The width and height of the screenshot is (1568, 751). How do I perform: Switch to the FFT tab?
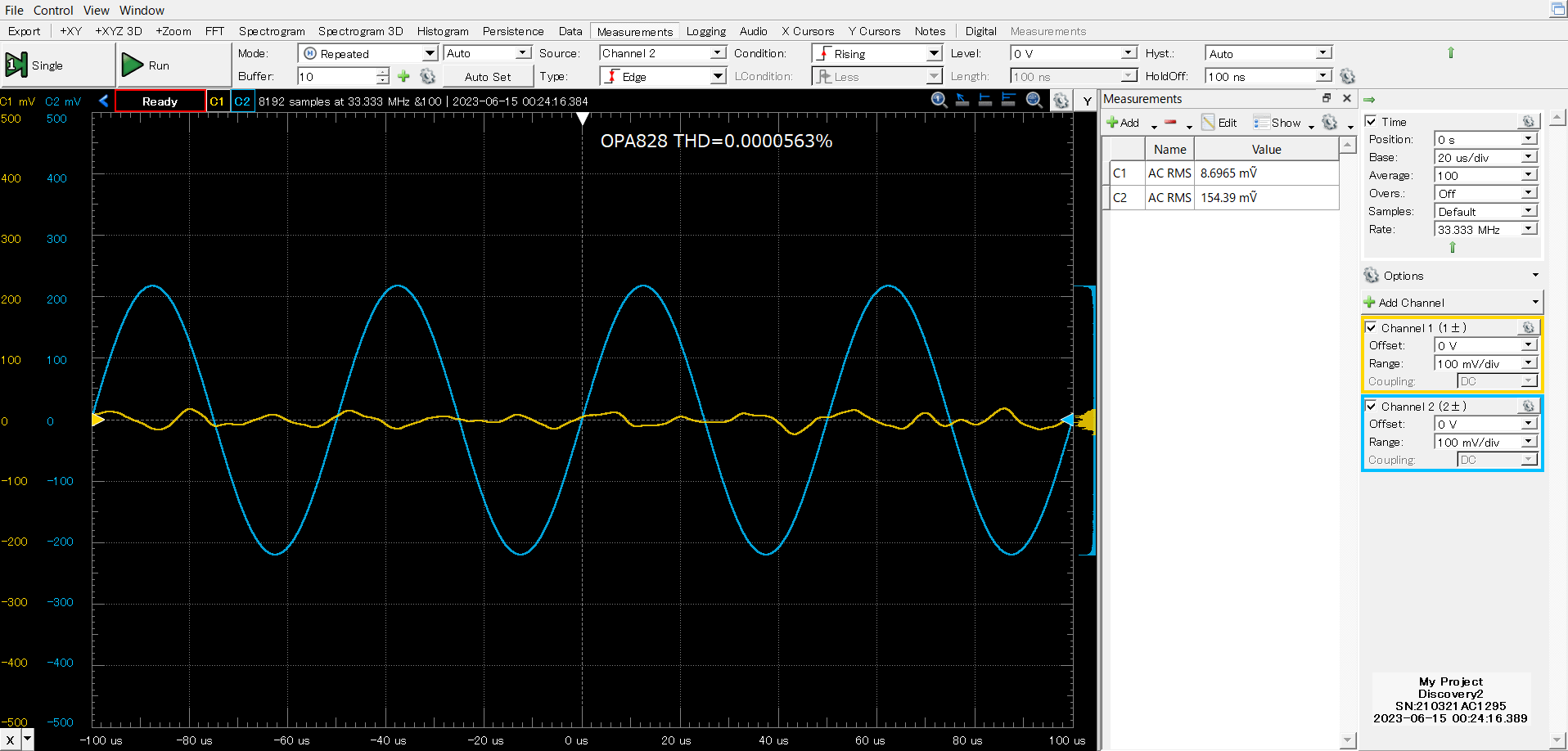(x=214, y=31)
